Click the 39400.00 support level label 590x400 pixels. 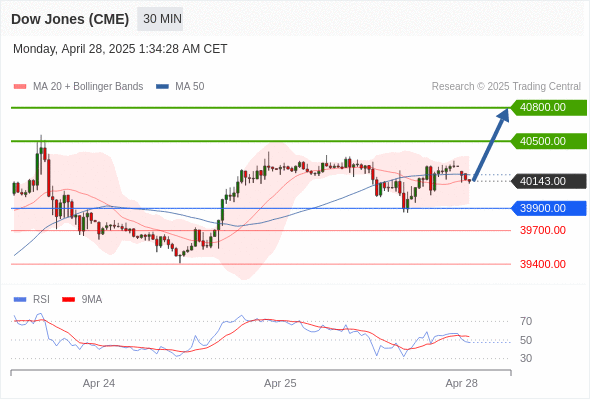tap(543, 264)
